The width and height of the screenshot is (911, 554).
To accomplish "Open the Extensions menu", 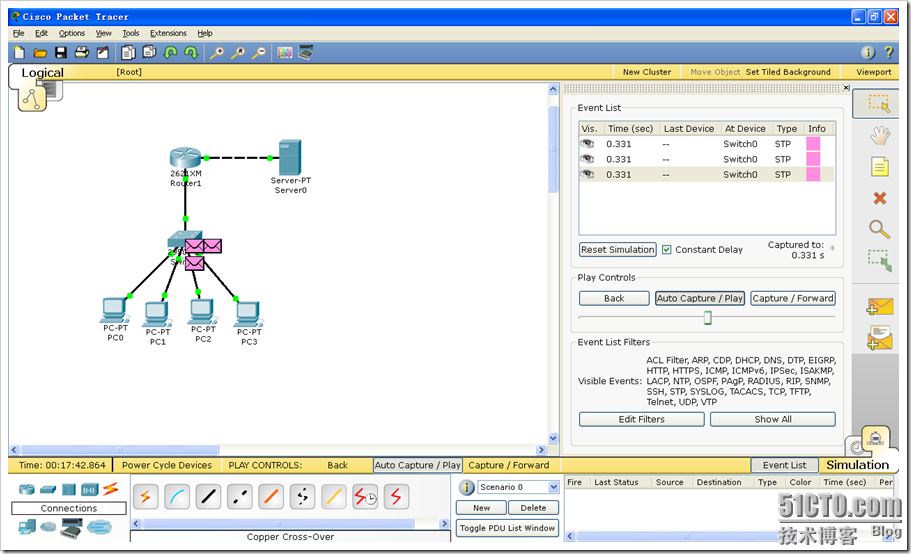I will (x=168, y=33).
